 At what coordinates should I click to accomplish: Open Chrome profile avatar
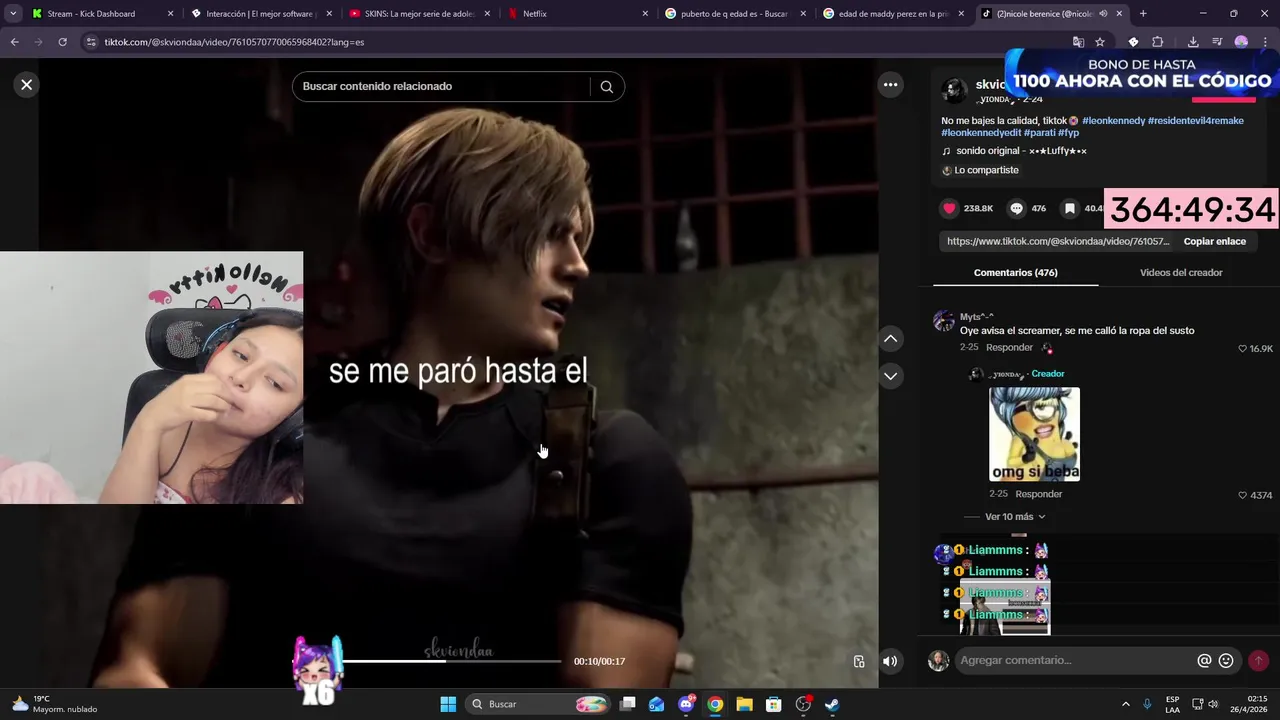tap(1241, 42)
